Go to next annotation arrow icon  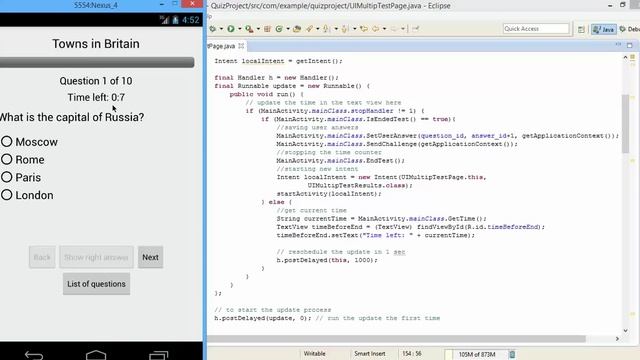(327, 29)
